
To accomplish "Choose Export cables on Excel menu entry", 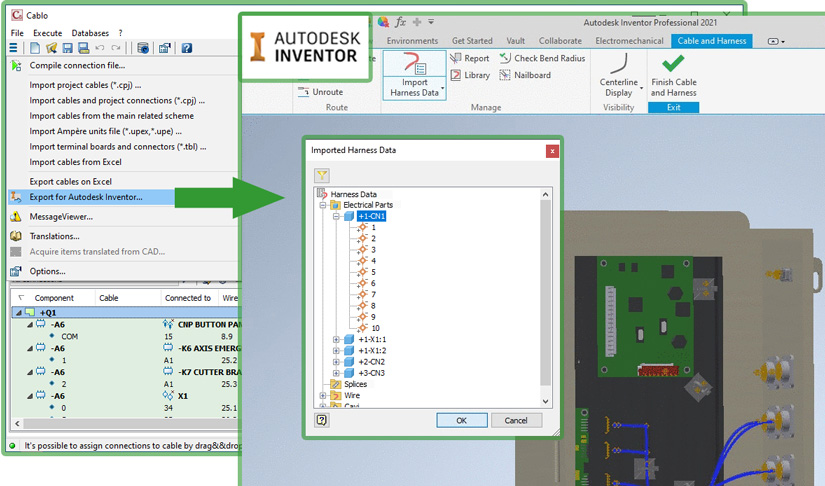I will tap(71, 181).
